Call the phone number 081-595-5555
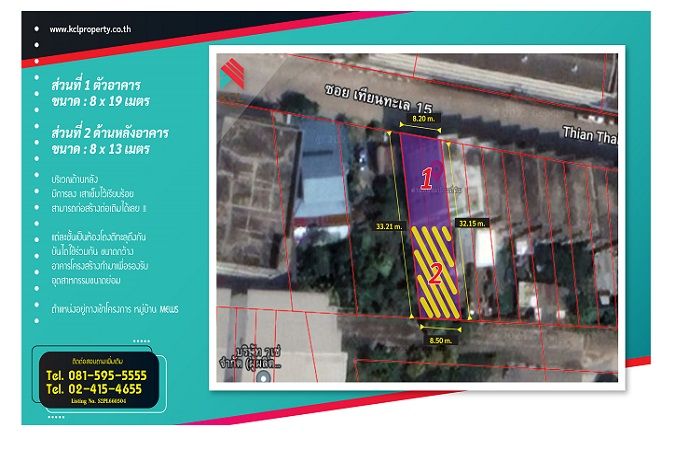 point(95,375)
